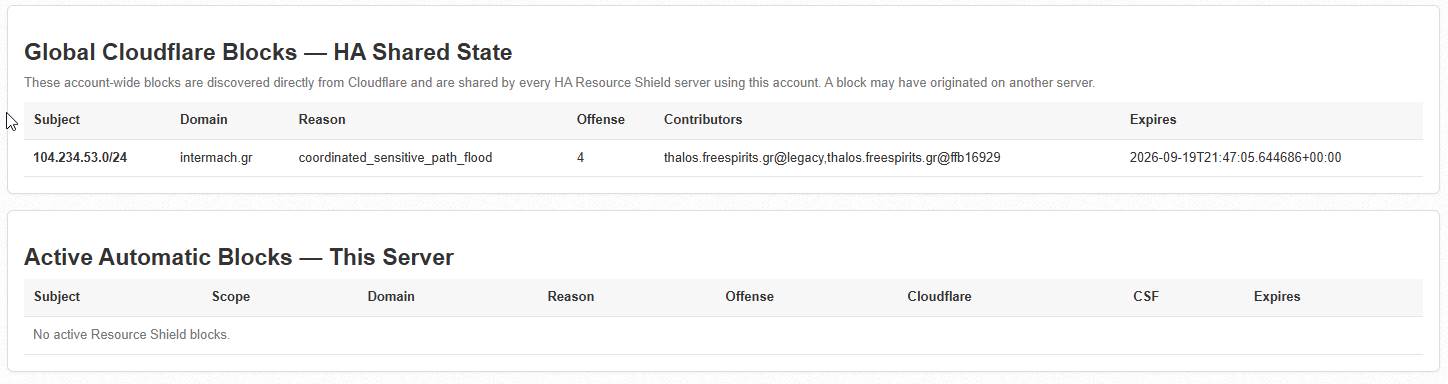Viewport: 1448px width, 384px height.
Task: Click the CSF column header
Action: point(1146,297)
